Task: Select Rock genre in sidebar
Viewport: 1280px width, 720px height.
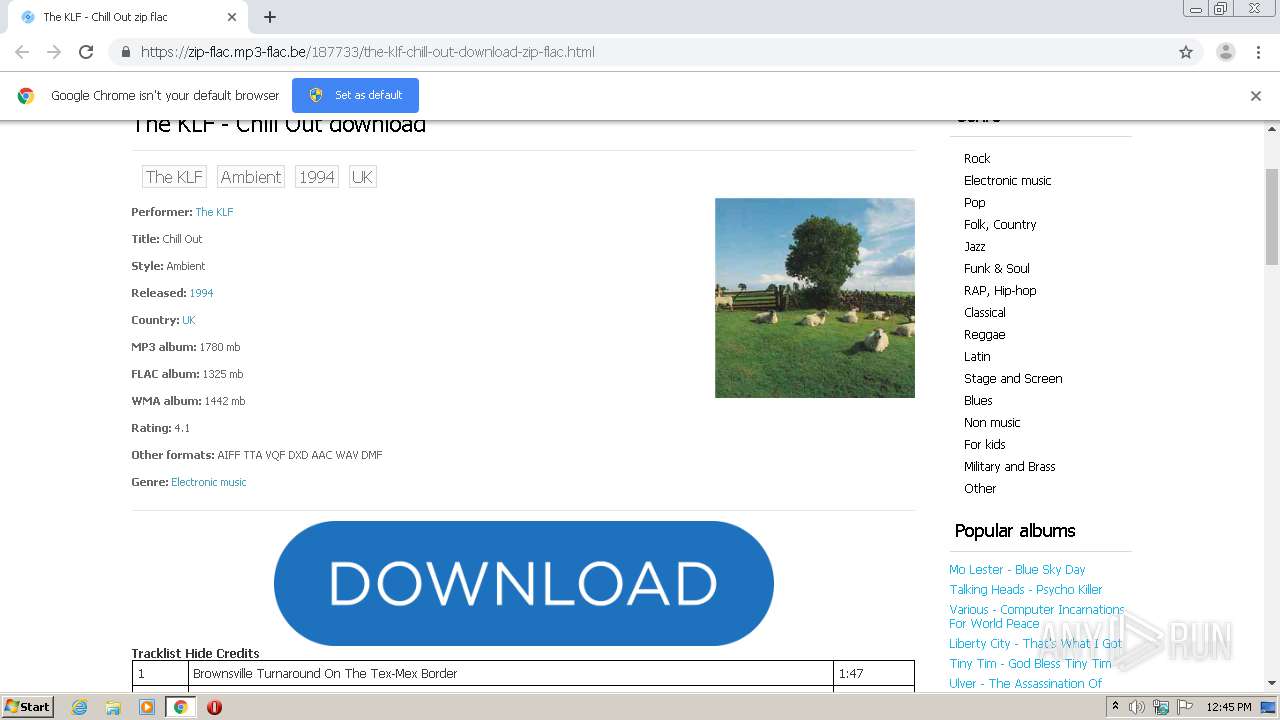Action: pyautogui.click(x=977, y=158)
